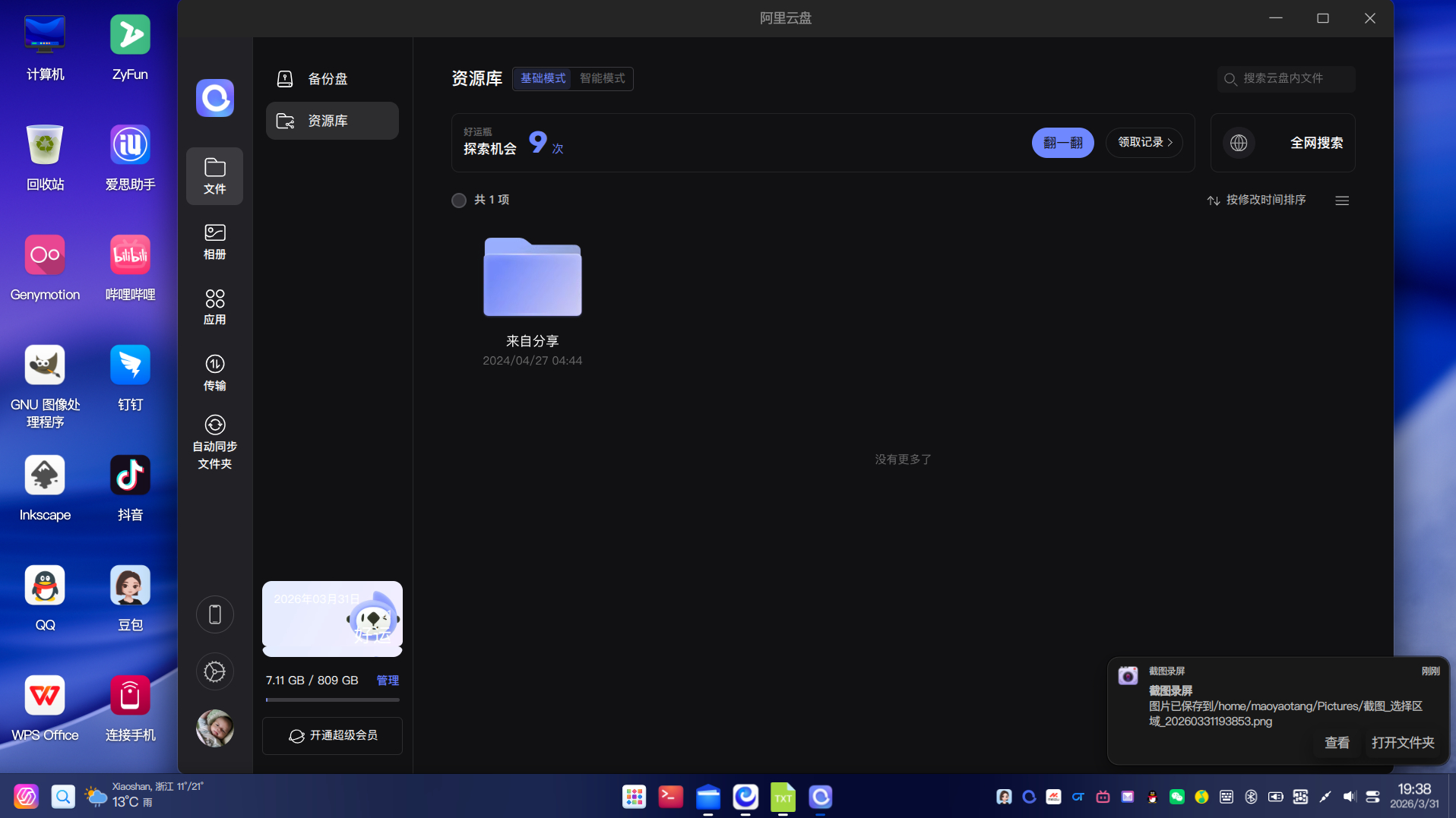Image resolution: width=1456 pixels, height=818 pixels.
Task: Open 自动同步文件夹 auto-sync section
Action: click(x=214, y=443)
